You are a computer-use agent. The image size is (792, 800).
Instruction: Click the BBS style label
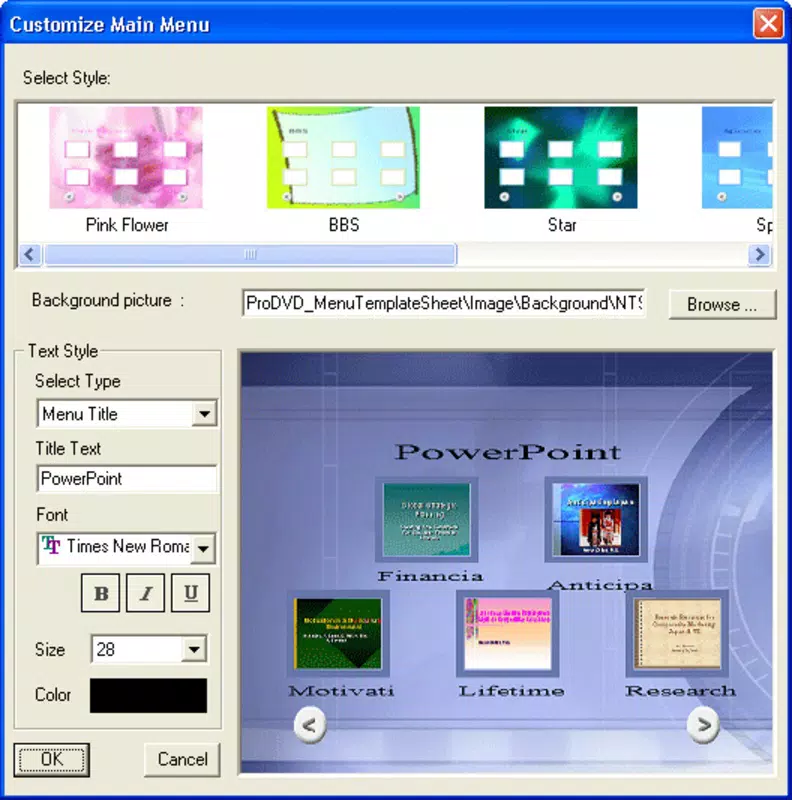coord(344,225)
